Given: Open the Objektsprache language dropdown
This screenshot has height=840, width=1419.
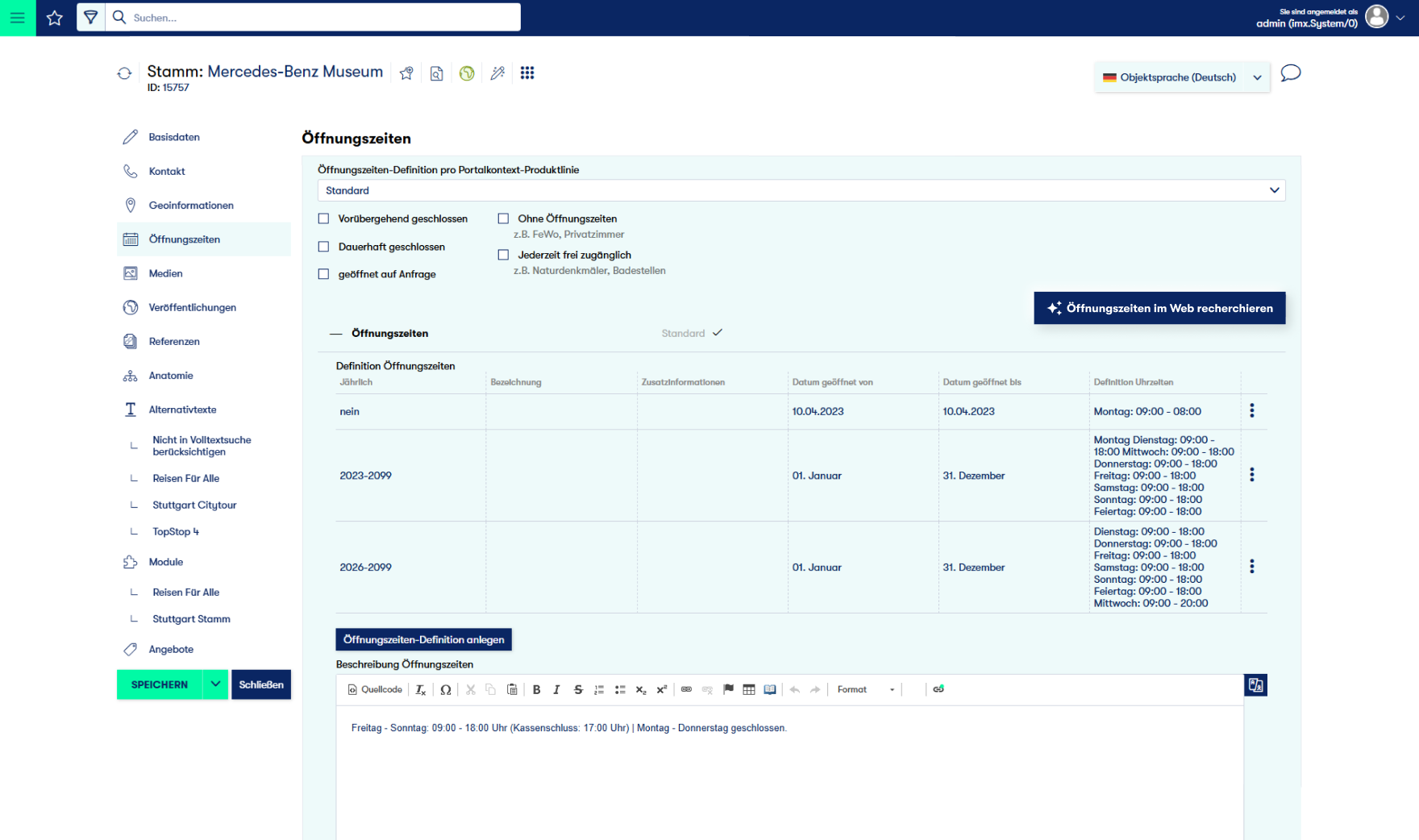Looking at the screenshot, I should 1181,77.
